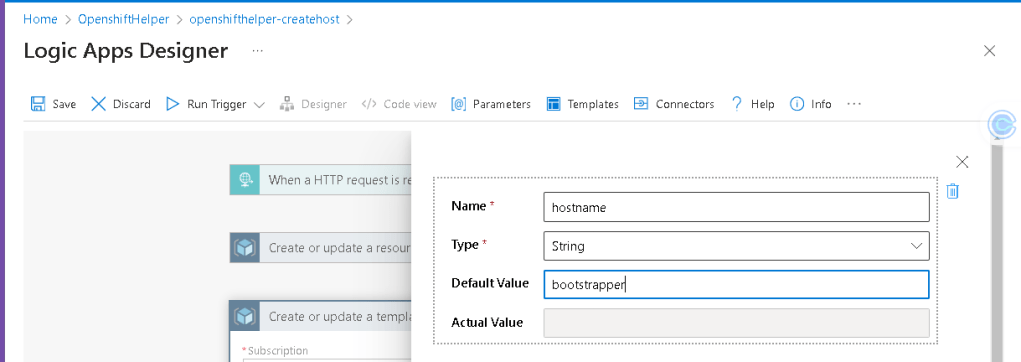This screenshot has width=1021, height=362.
Task: Open the ellipsis beside Logic Apps Designer
Action: point(257,51)
